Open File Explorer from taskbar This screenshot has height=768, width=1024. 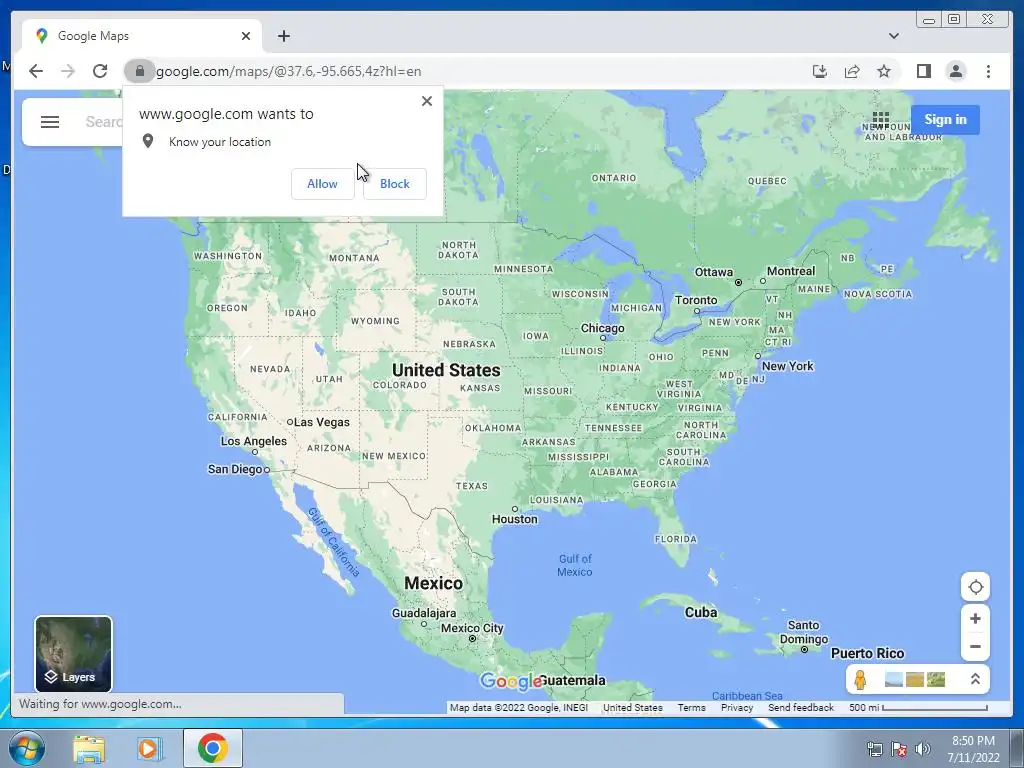pyautogui.click(x=89, y=748)
